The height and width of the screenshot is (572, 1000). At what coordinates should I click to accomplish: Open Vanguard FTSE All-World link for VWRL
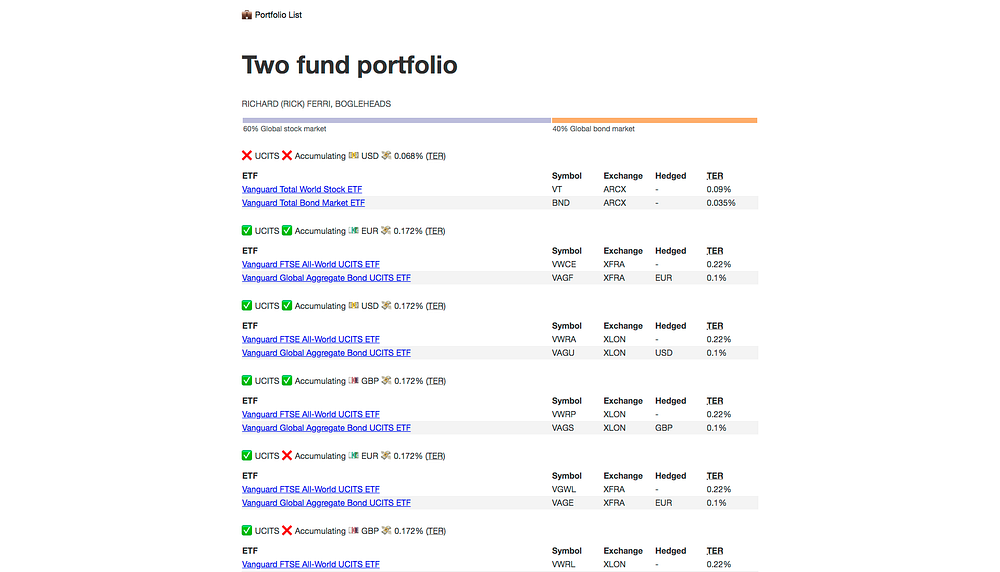311,564
